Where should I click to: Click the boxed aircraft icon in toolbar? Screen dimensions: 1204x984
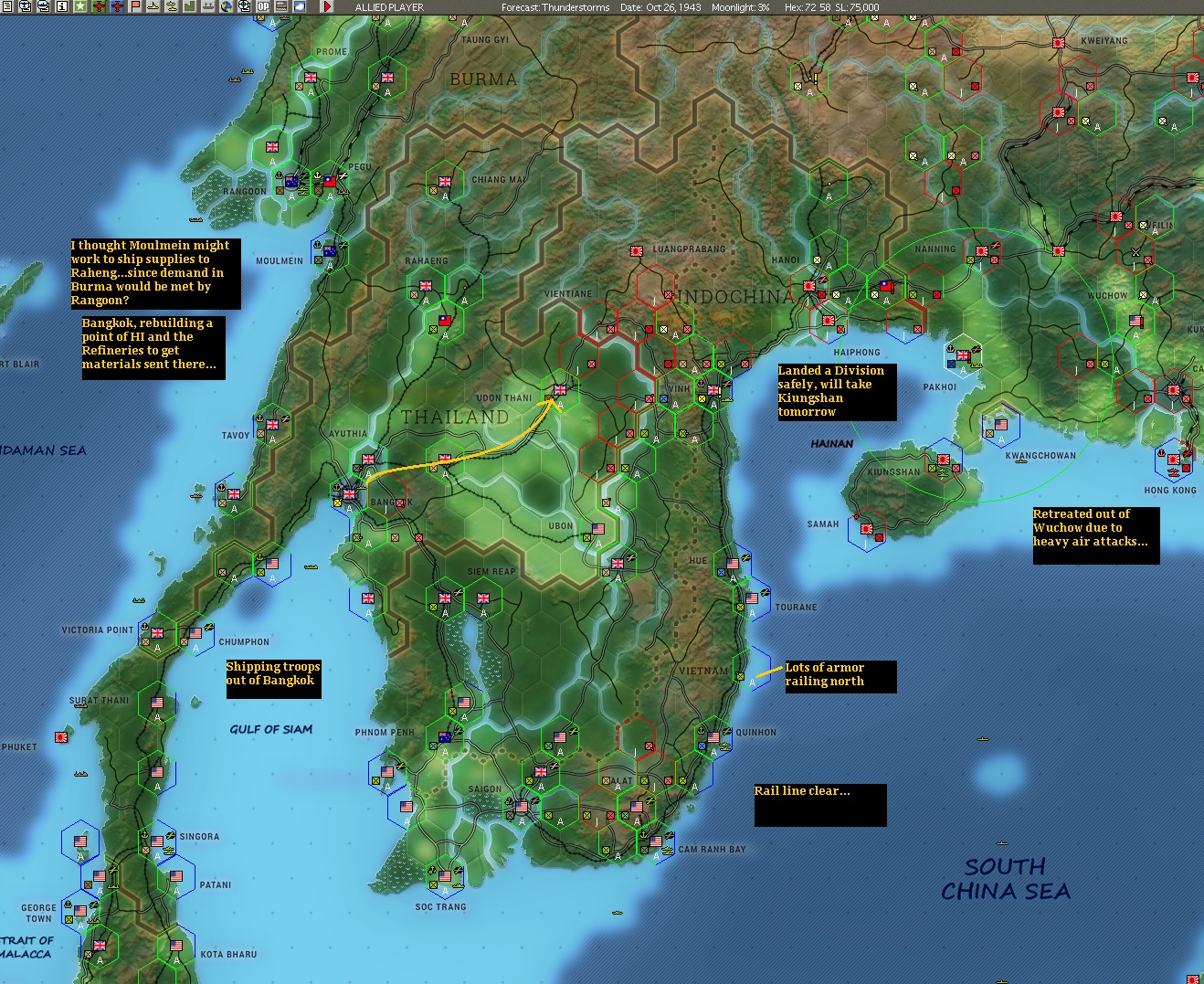(25, 6)
